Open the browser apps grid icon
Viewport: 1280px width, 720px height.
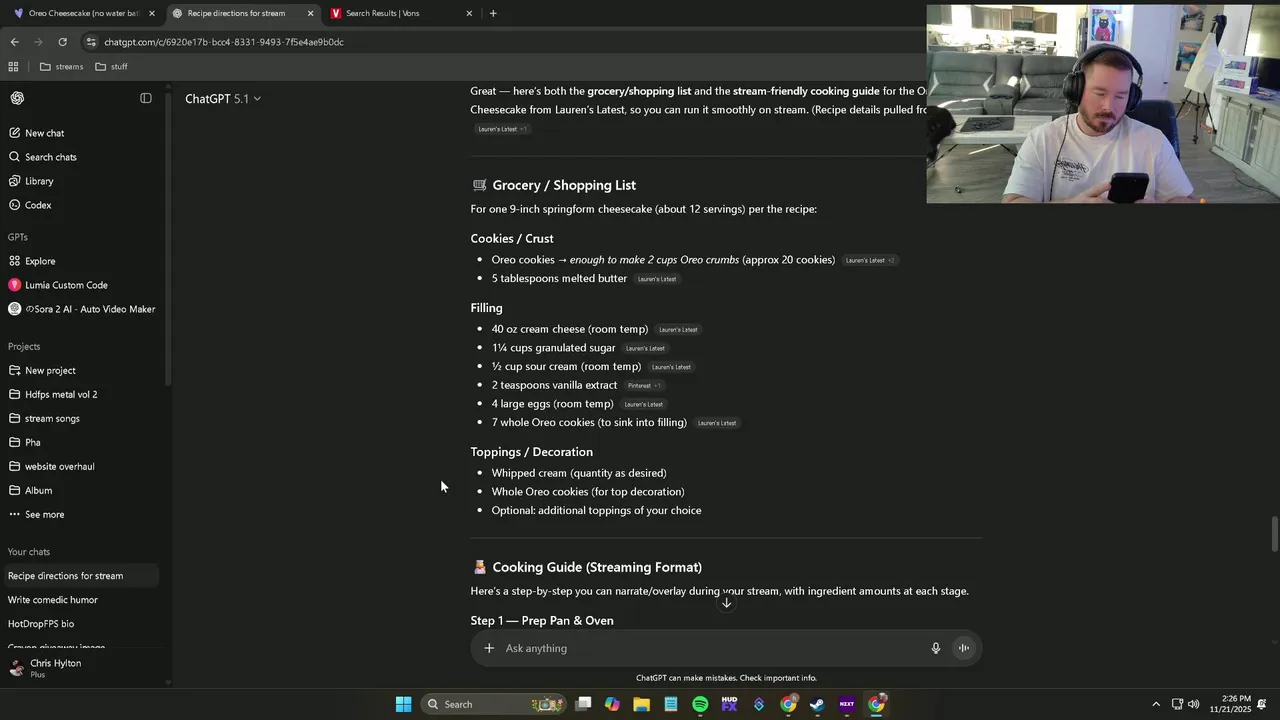(x=13, y=67)
